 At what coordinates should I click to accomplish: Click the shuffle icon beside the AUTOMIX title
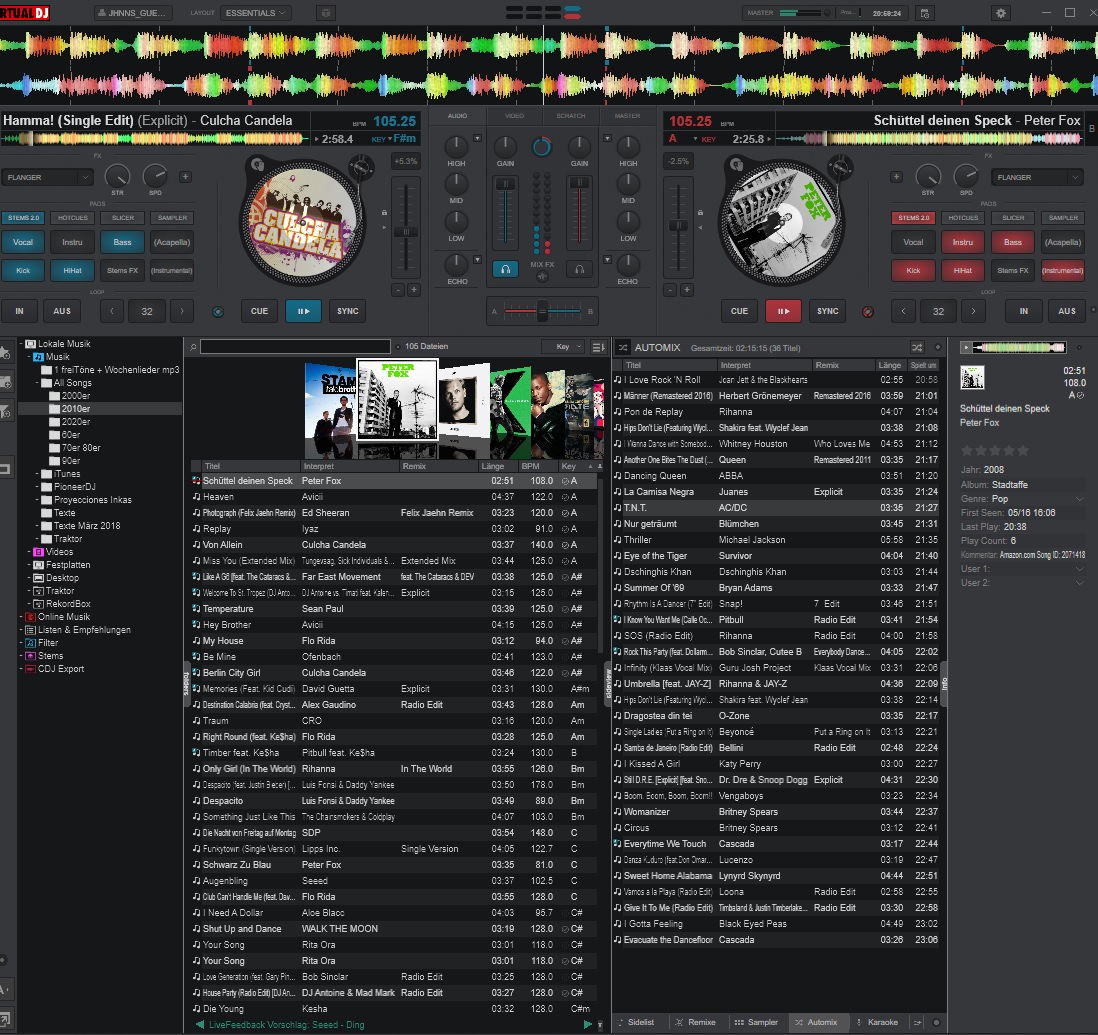(623, 347)
